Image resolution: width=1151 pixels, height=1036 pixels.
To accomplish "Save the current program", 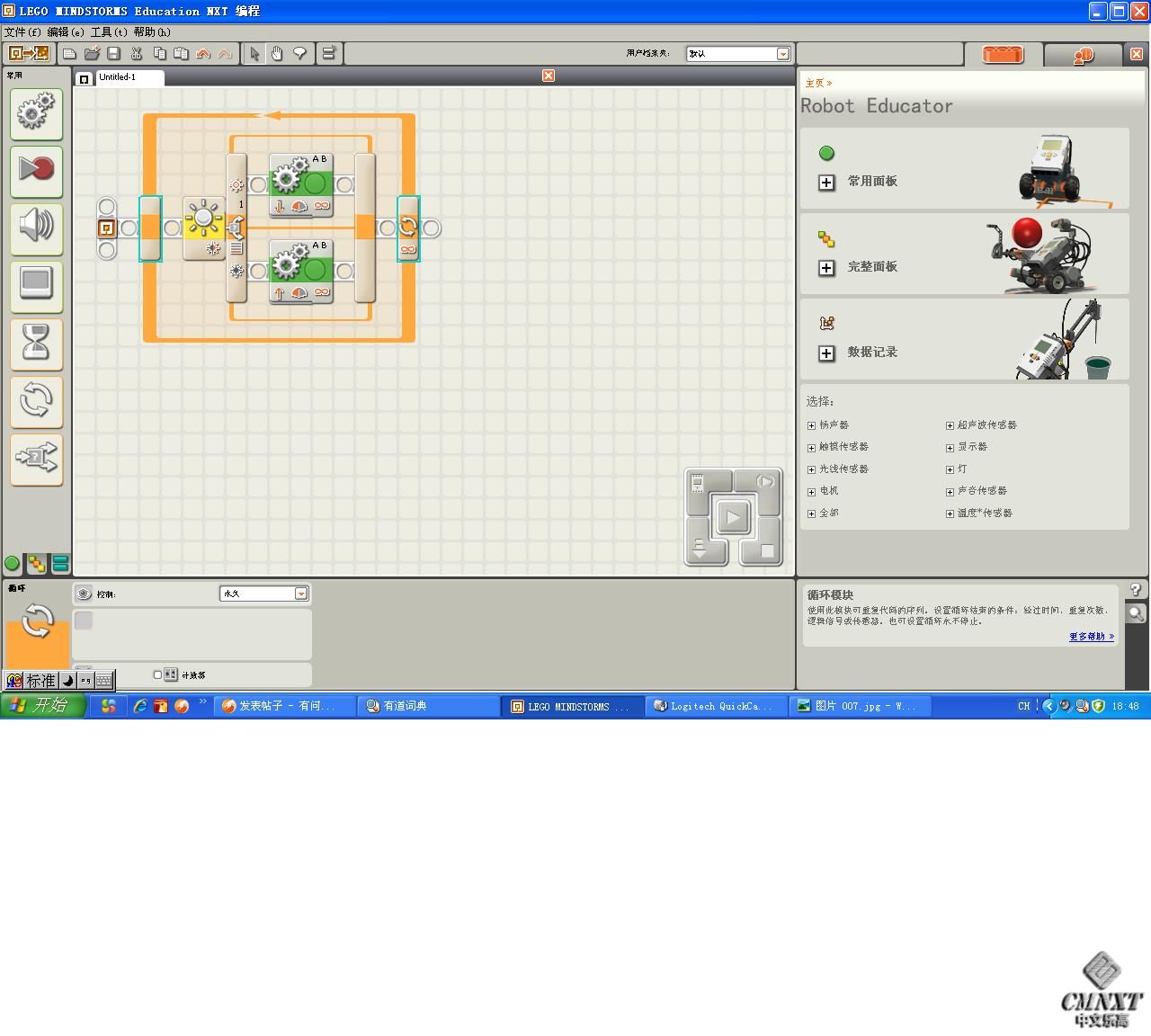I will click(114, 54).
